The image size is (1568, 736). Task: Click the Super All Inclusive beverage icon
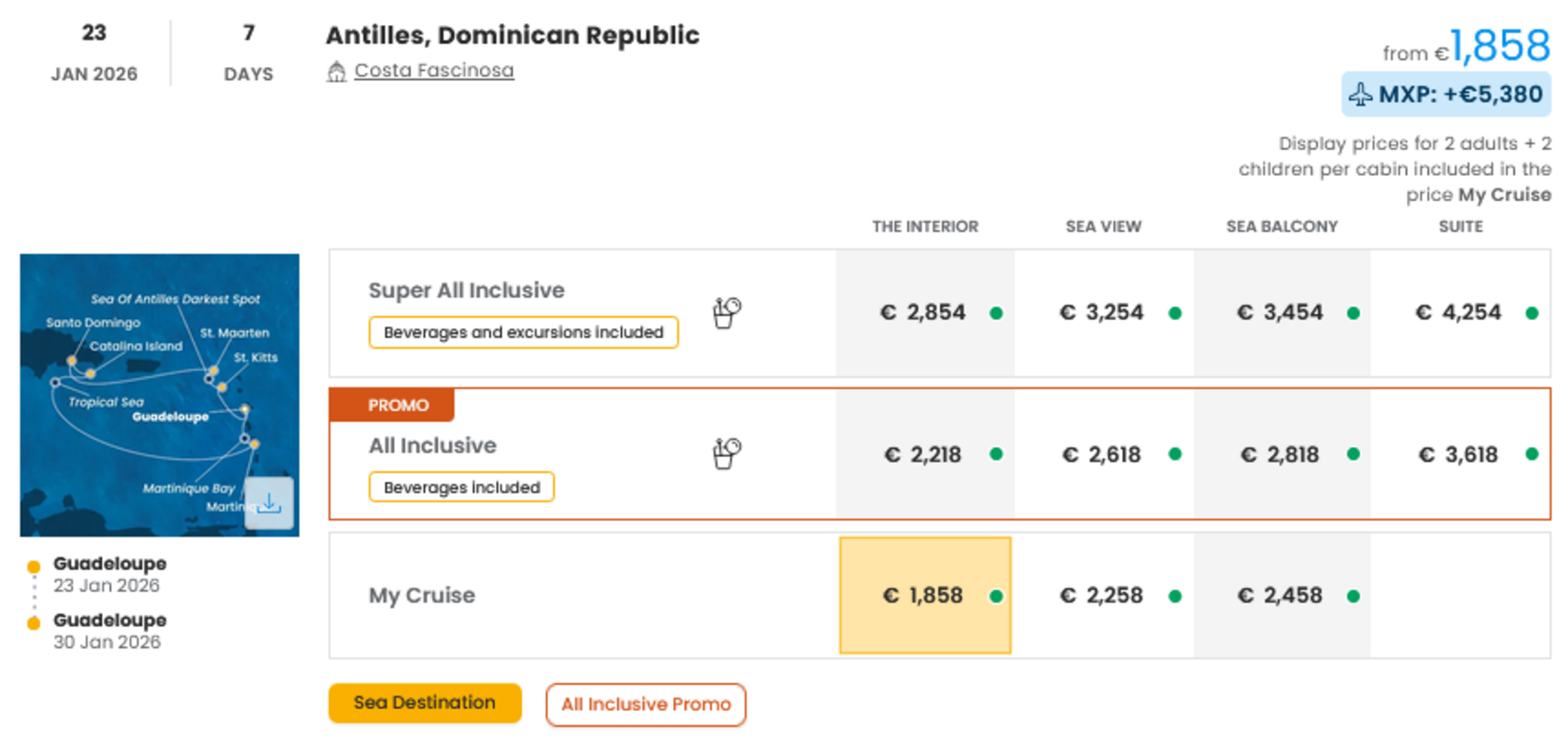[x=727, y=313]
